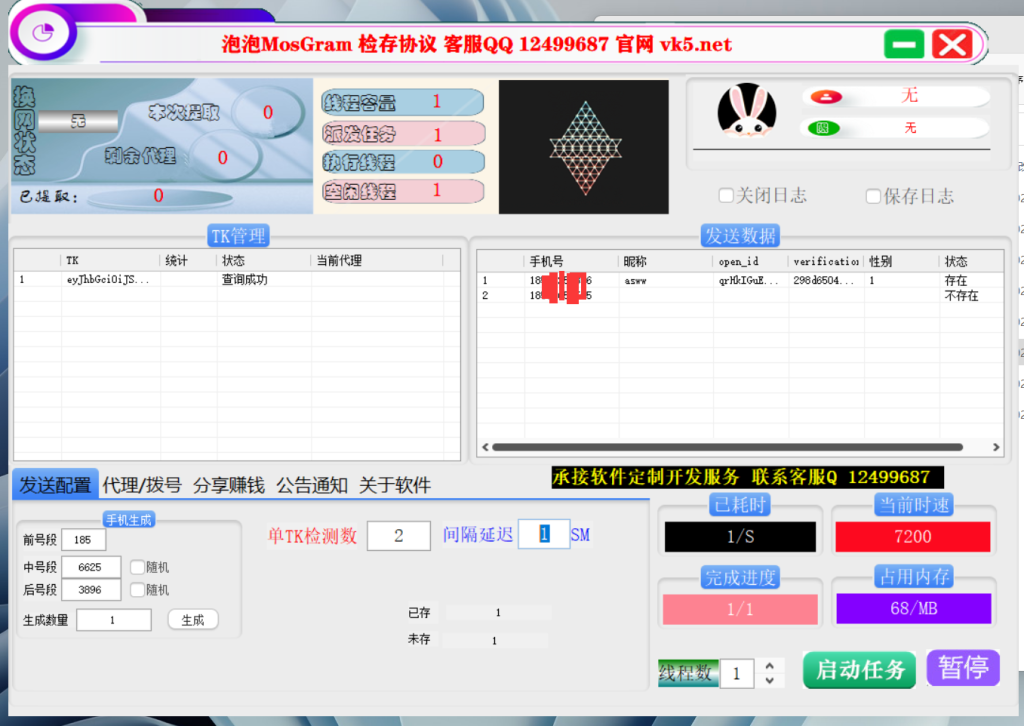The width and height of the screenshot is (1024, 726).
Task: Click the TK column header
Action: [110, 260]
